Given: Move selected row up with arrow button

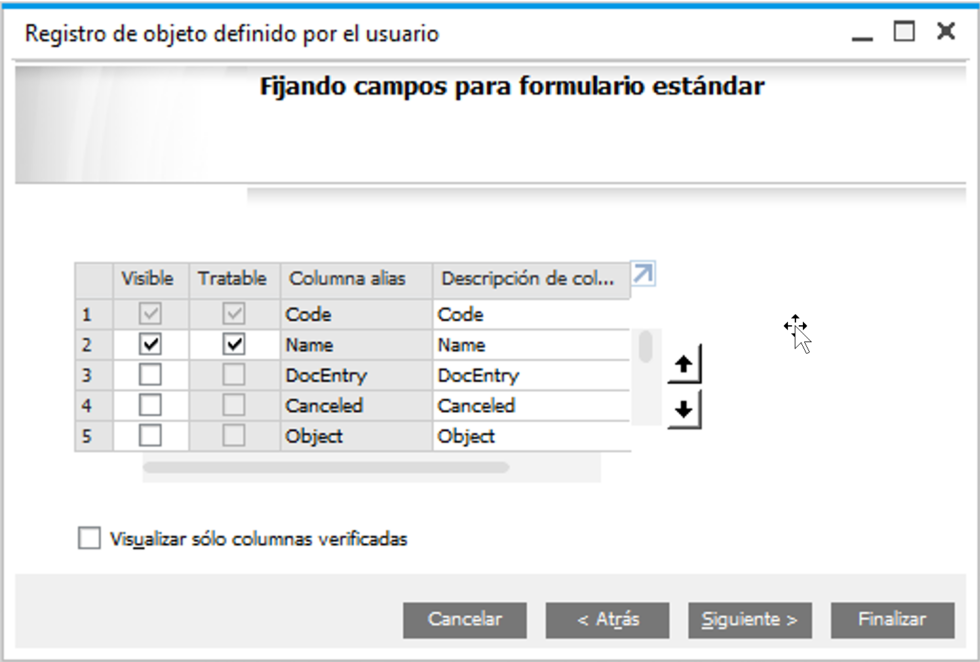Looking at the screenshot, I should click(684, 364).
